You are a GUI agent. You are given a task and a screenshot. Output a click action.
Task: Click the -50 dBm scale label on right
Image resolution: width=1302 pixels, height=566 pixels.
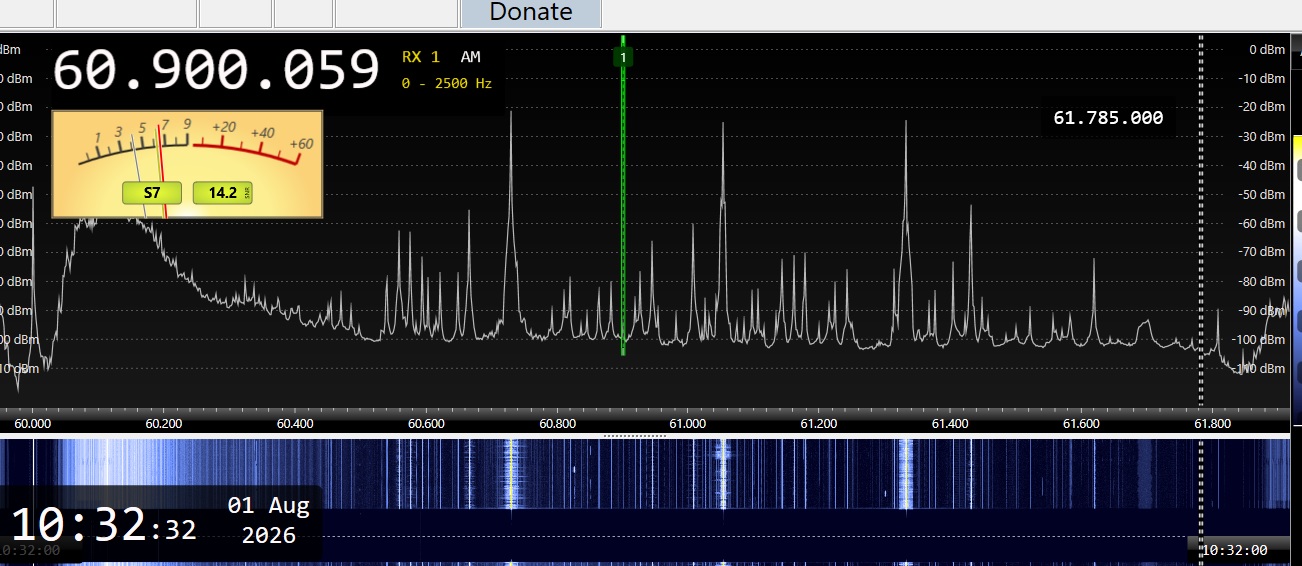point(1264,195)
